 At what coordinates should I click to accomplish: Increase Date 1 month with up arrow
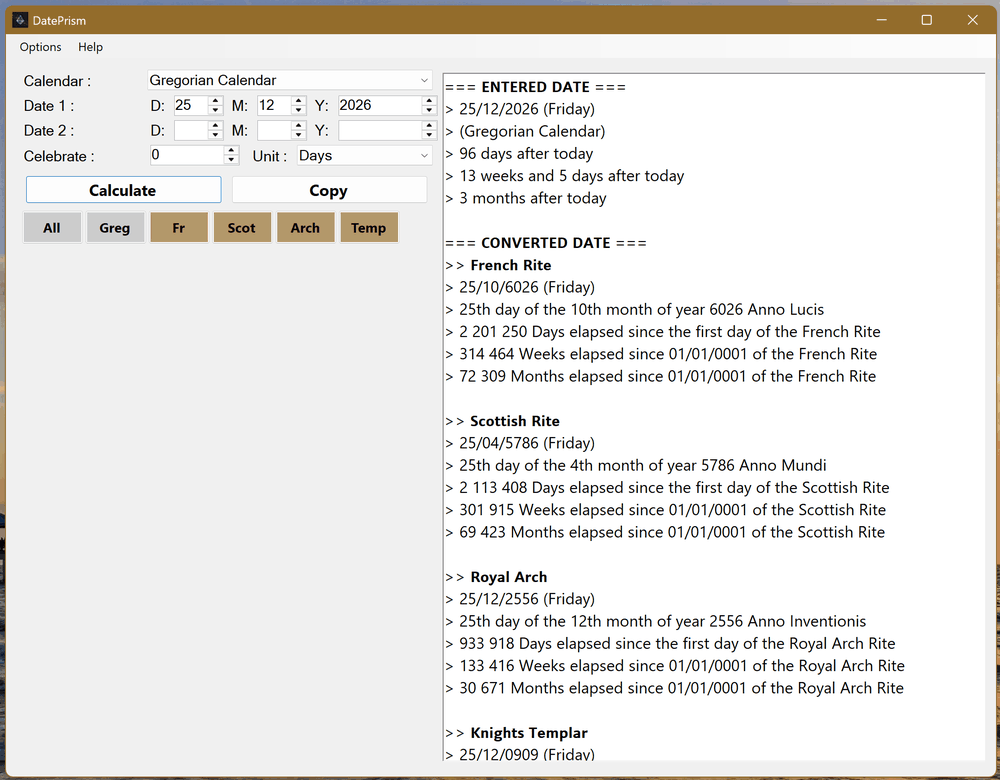tap(298, 101)
